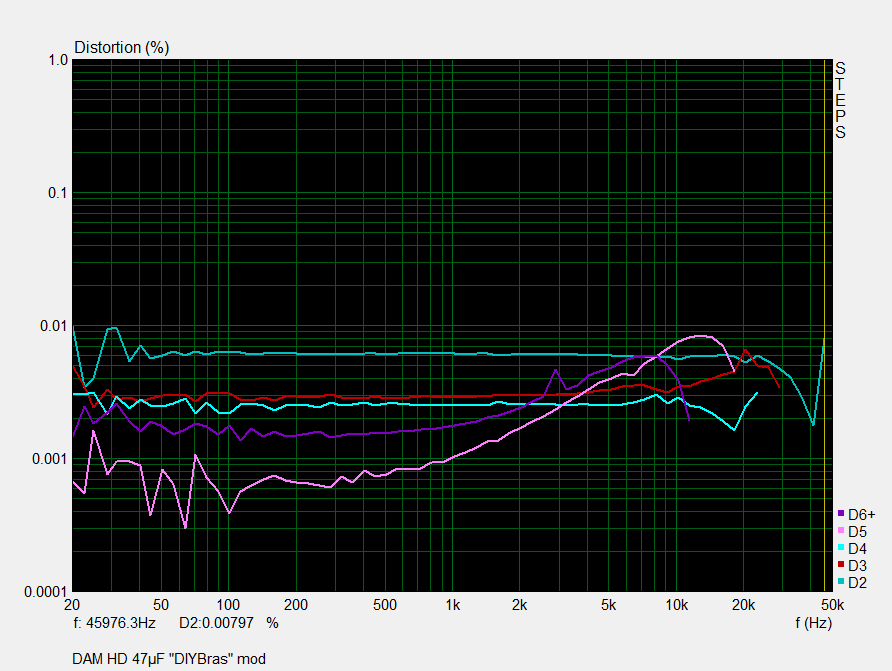Click the 0.01 y-axis tick label
This screenshot has width=892, height=671.
pyautogui.click(x=54, y=326)
